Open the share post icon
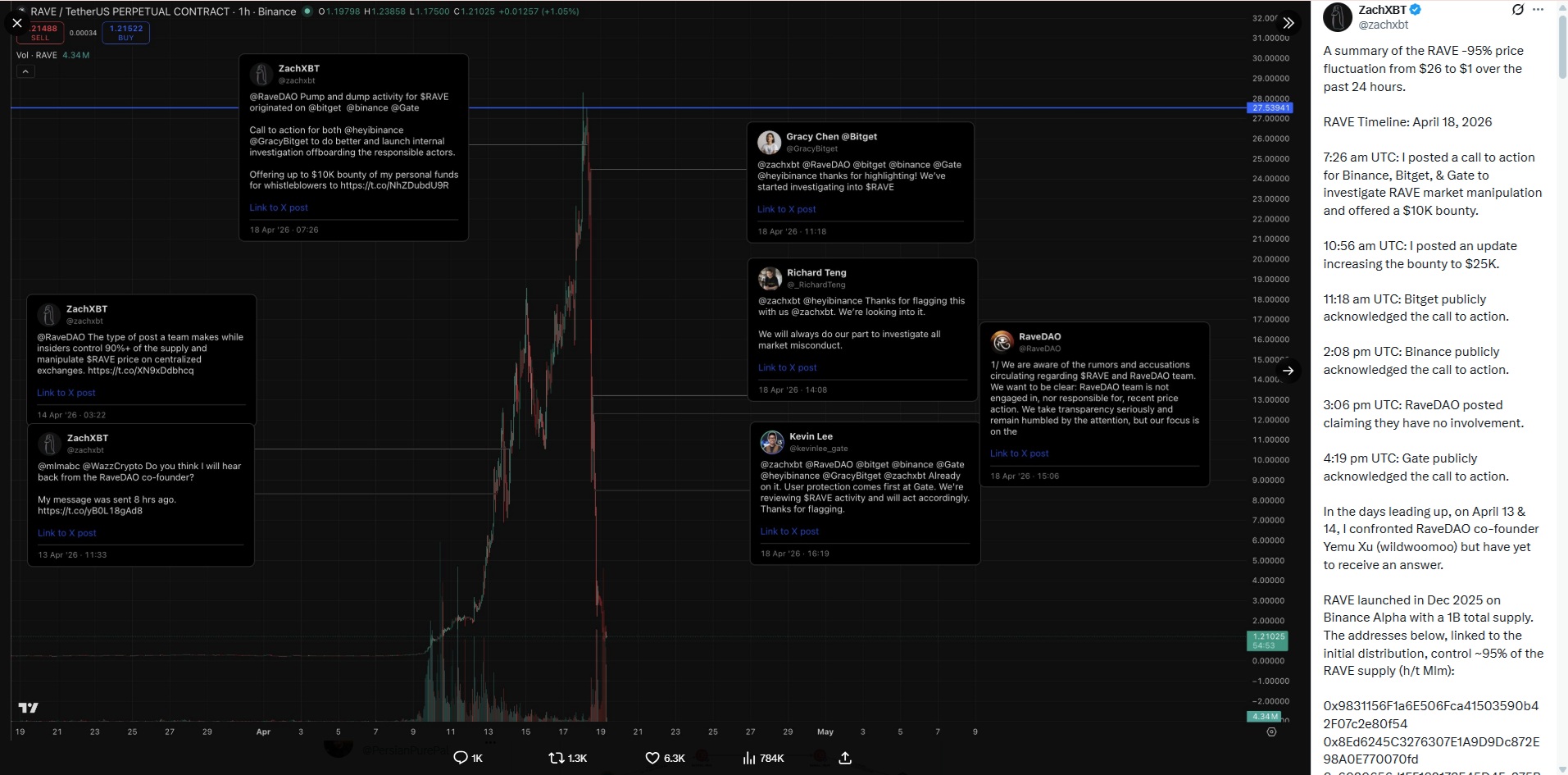 click(x=845, y=758)
